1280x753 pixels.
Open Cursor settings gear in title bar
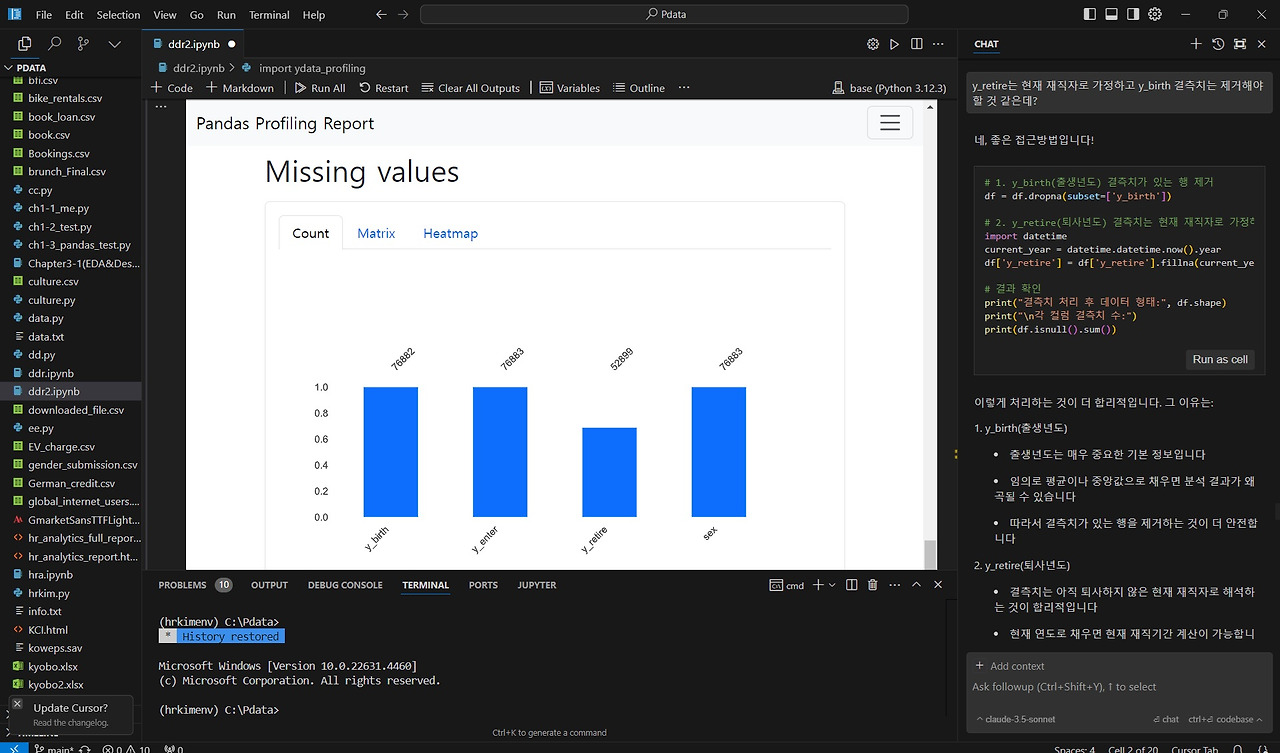[x=1156, y=15]
